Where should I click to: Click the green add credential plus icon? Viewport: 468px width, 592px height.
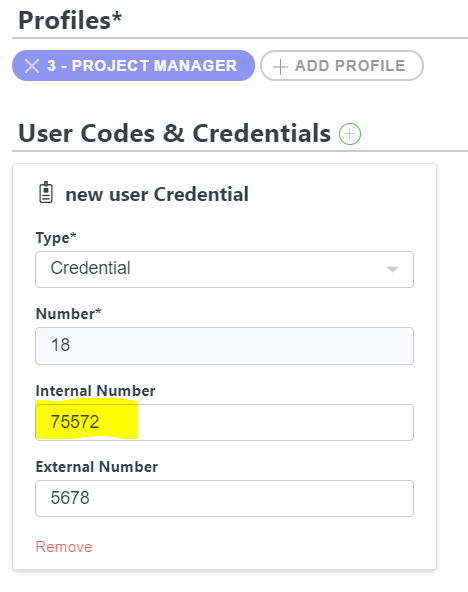350,134
